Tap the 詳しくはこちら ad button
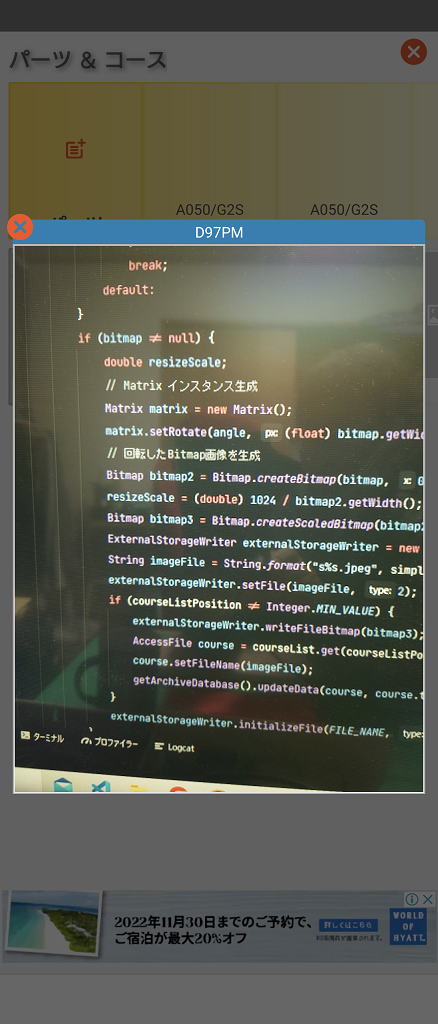 349,925
